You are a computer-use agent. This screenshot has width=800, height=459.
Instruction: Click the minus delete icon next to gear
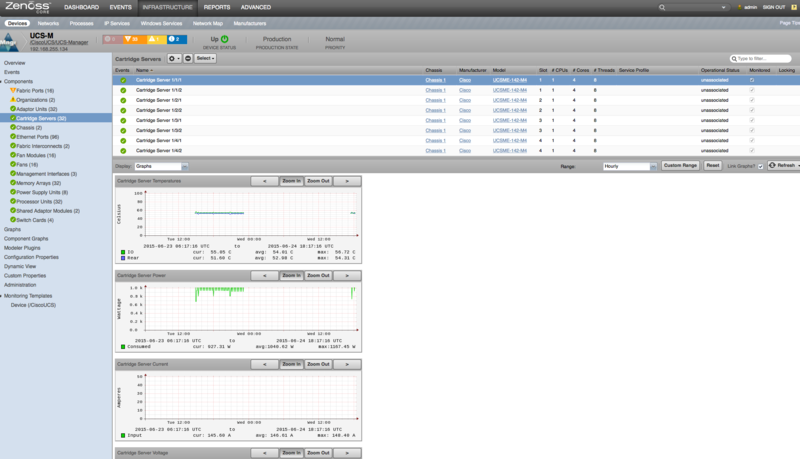click(x=188, y=59)
